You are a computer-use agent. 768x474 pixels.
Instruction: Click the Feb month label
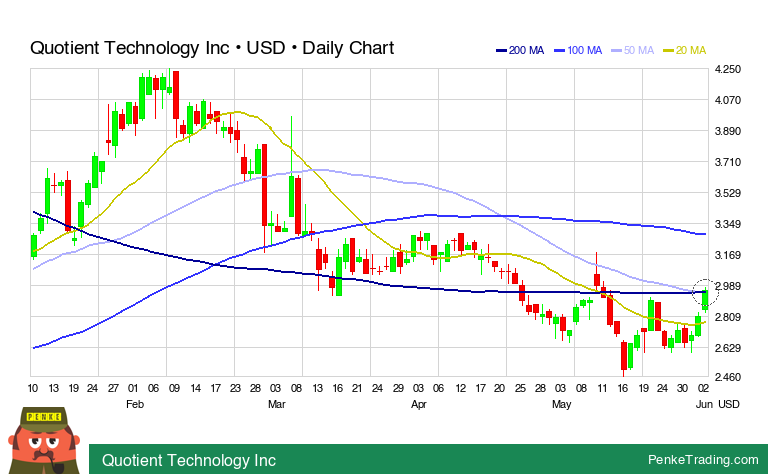(135, 404)
